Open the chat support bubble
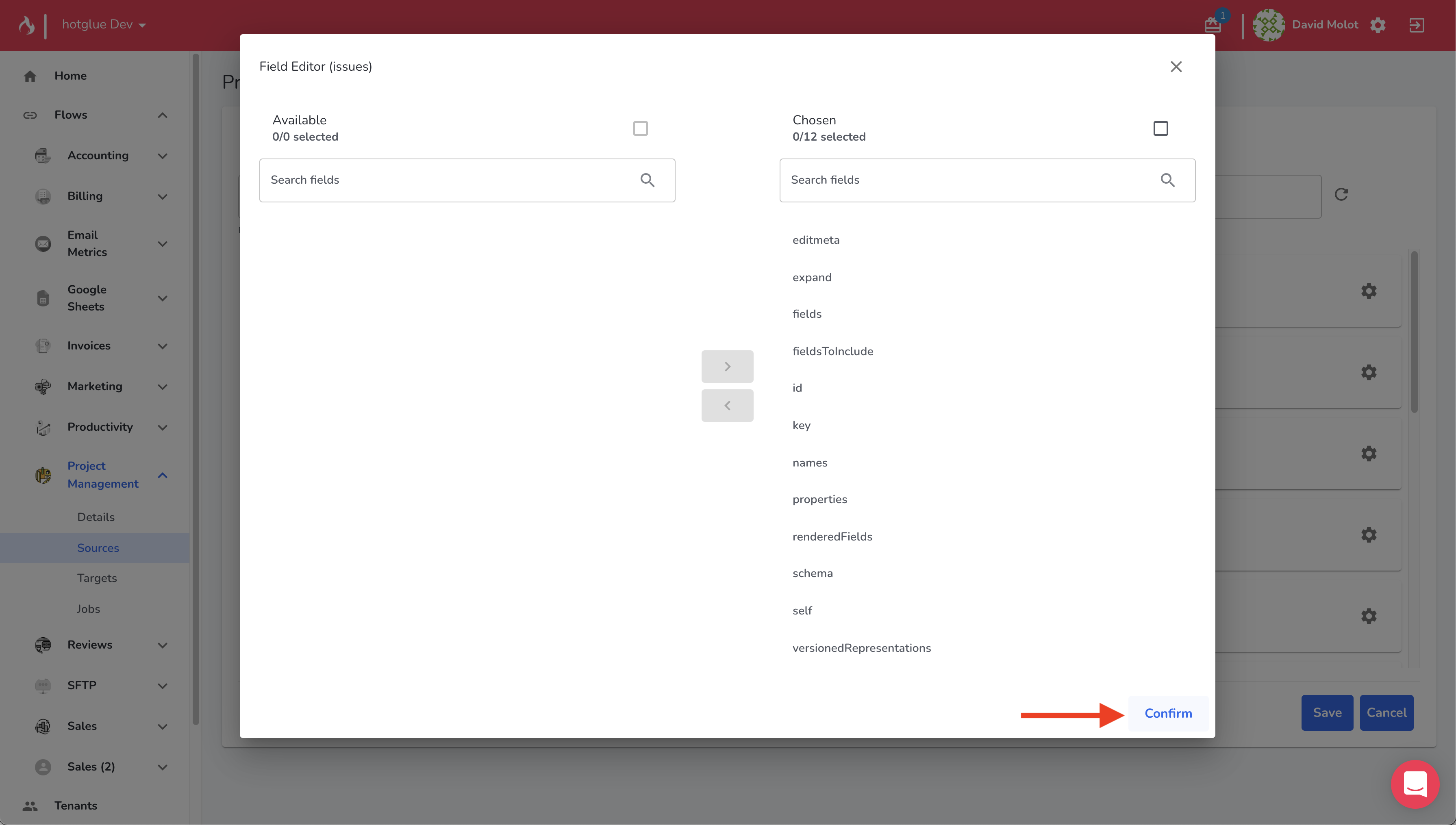Viewport: 1456px width, 825px height. [x=1415, y=784]
